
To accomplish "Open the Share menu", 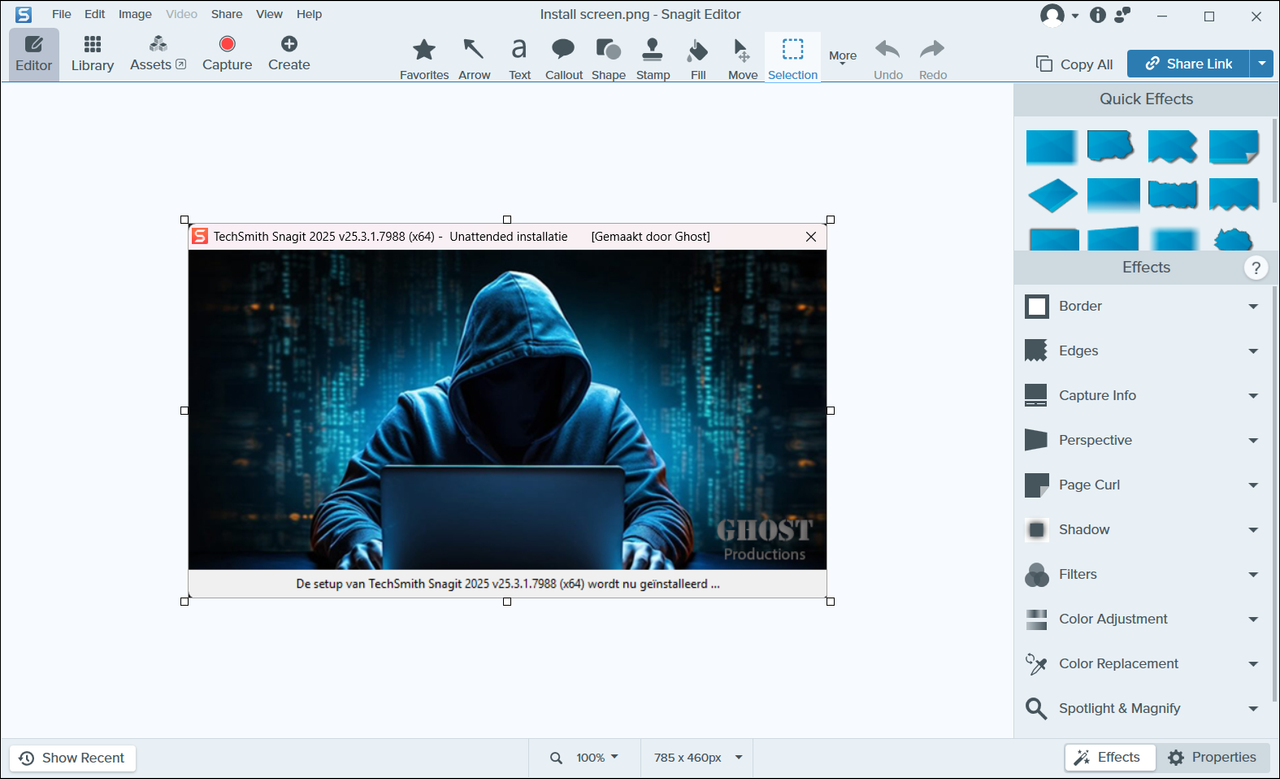I will (227, 14).
